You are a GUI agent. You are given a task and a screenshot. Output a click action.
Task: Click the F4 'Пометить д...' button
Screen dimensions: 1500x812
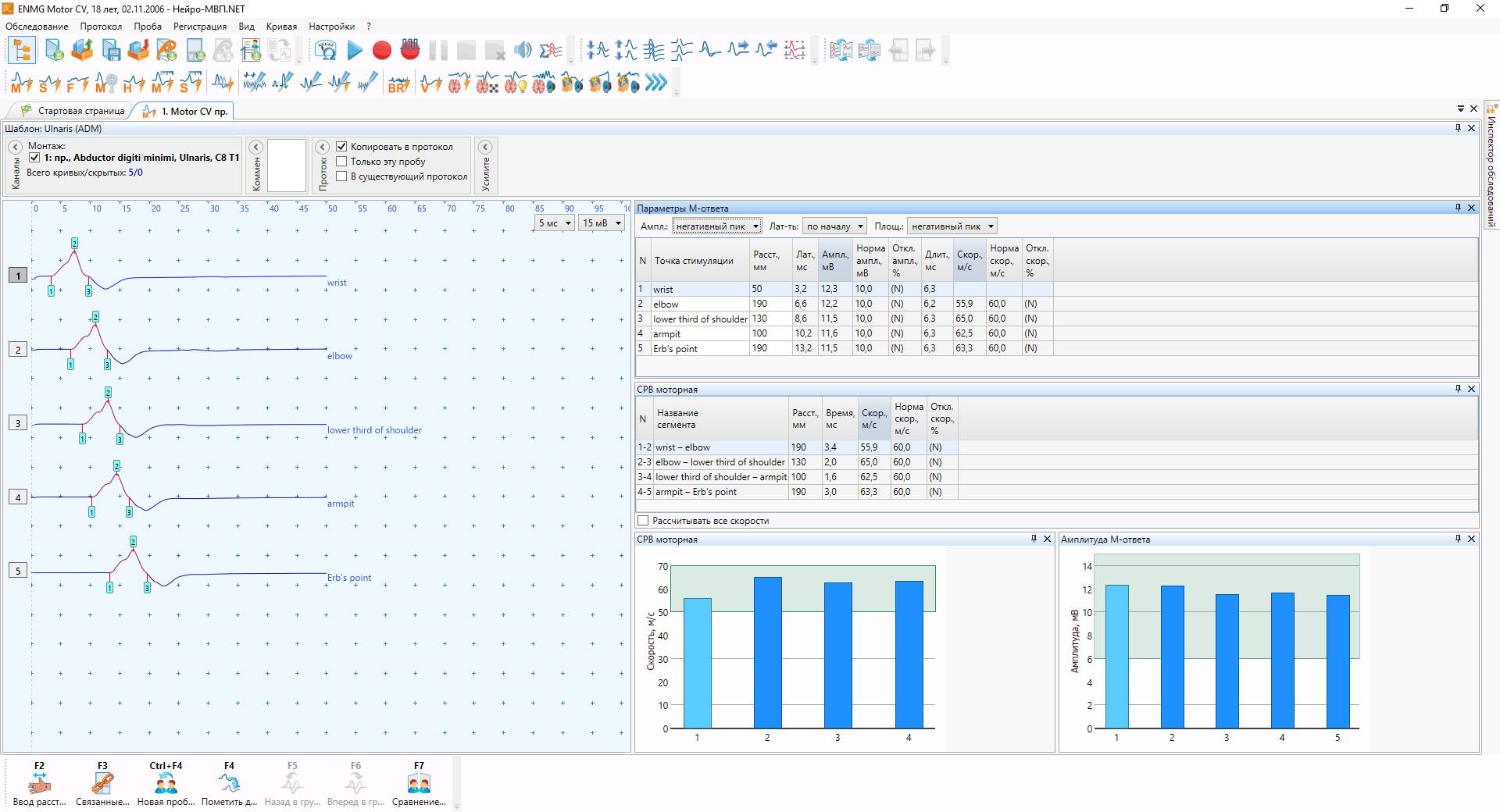coord(229,784)
